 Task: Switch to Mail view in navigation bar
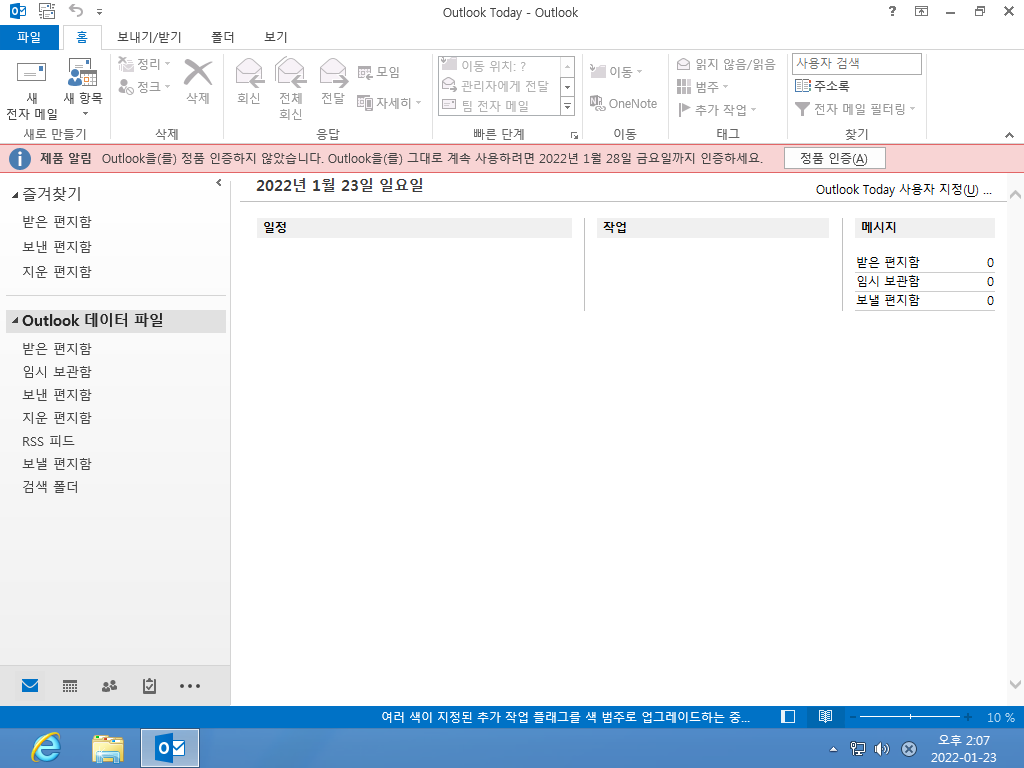pyautogui.click(x=30, y=686)
